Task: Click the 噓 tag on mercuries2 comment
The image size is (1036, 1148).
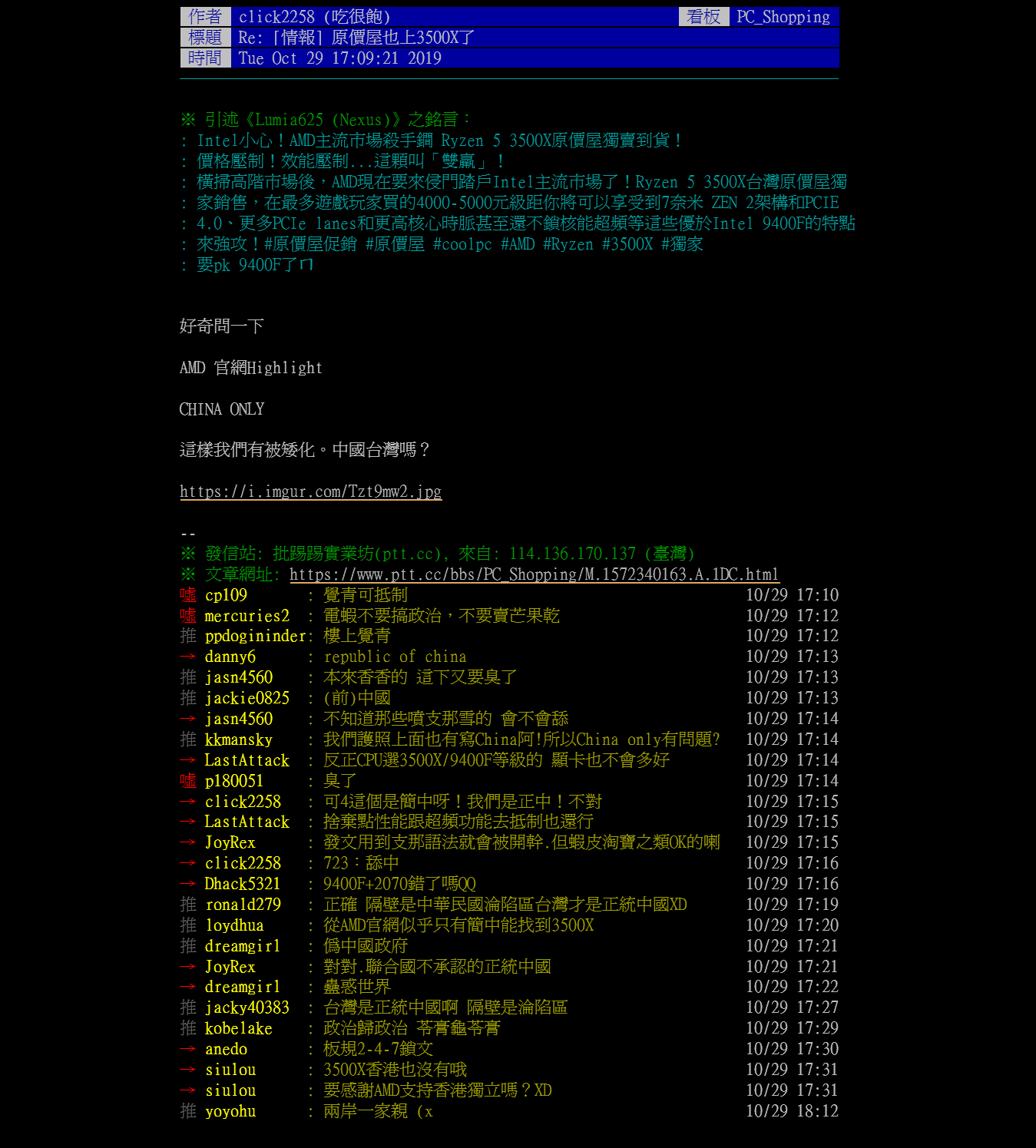Action: 188,616
